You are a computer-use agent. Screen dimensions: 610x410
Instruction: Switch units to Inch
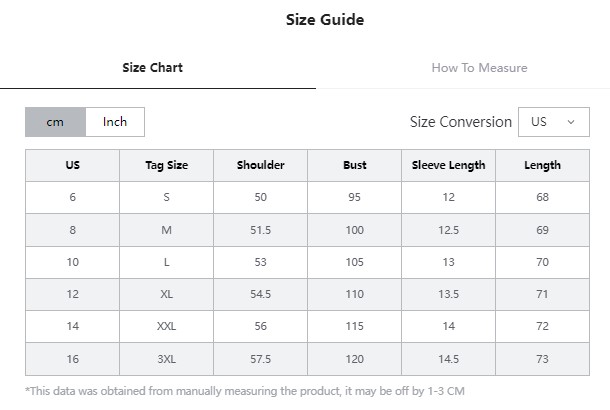(115, 122)
